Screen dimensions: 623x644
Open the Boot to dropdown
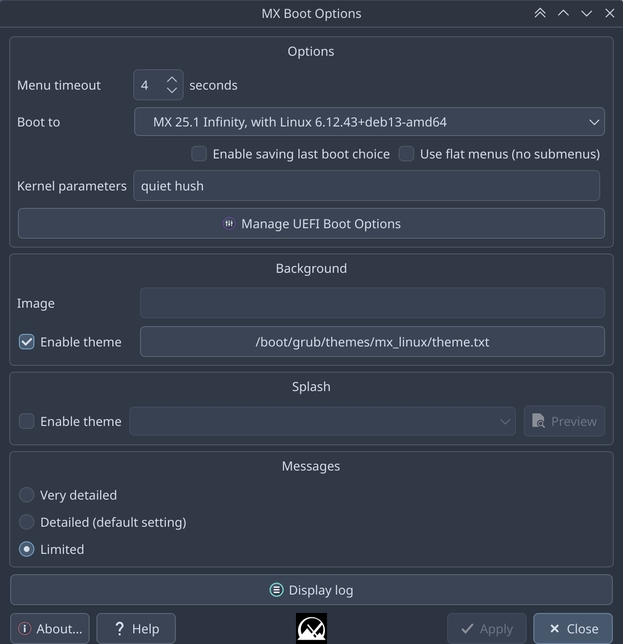pyautogui.click(x=369, y=122)
